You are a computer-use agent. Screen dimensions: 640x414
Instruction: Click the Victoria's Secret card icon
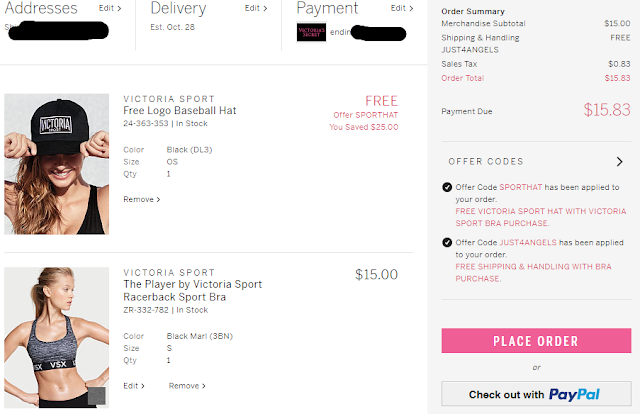point(311,32)
